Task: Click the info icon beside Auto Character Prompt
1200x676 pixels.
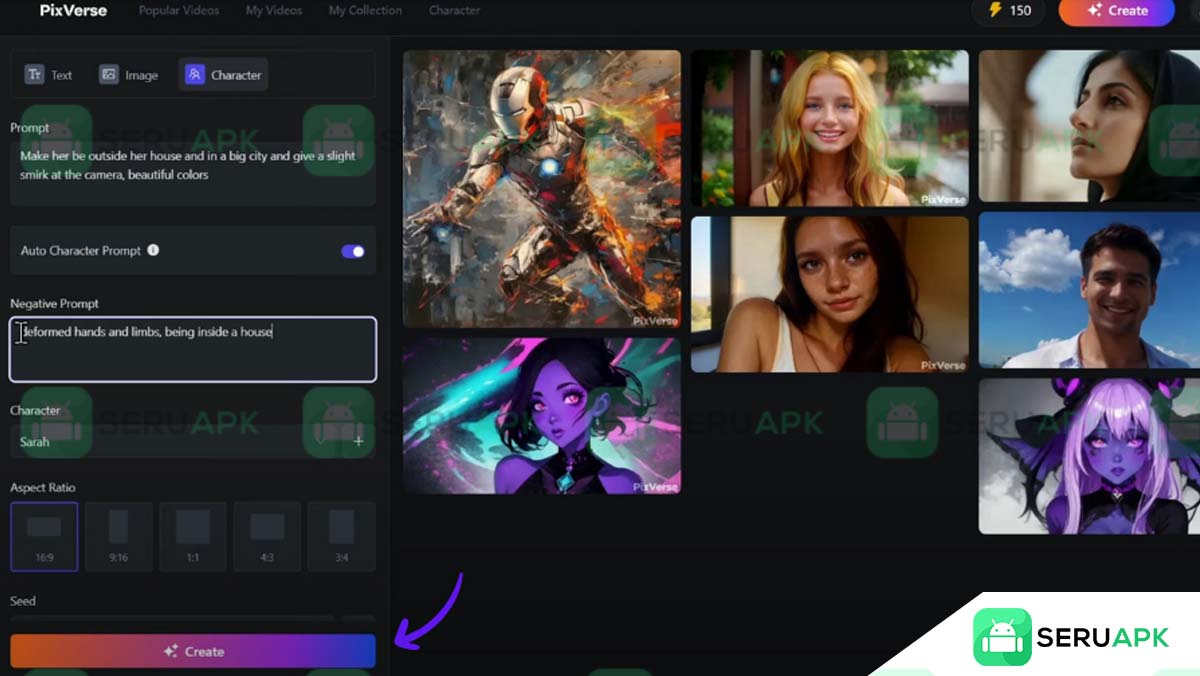Action: click(x=153, y=250)
